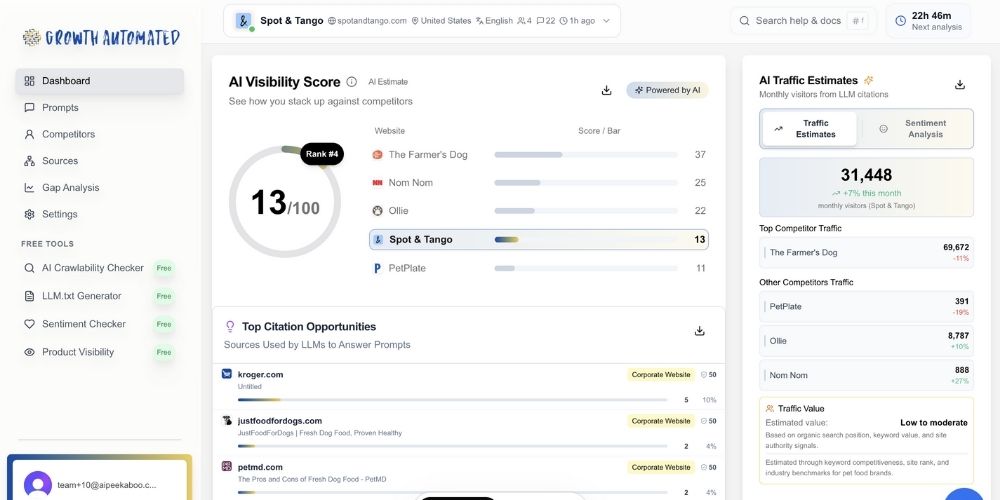Click the 22h 46m next analysis timer

click(931, 15)
